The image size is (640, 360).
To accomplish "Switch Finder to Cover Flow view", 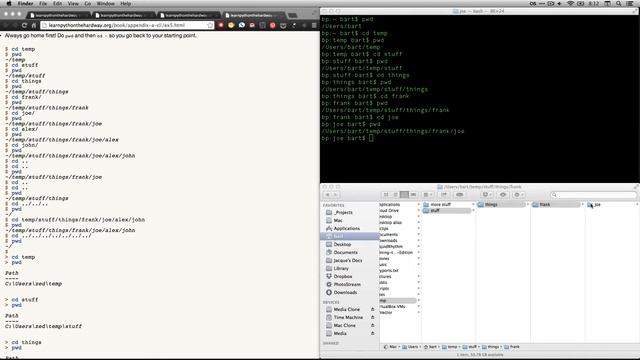I will tap(413, 195).
